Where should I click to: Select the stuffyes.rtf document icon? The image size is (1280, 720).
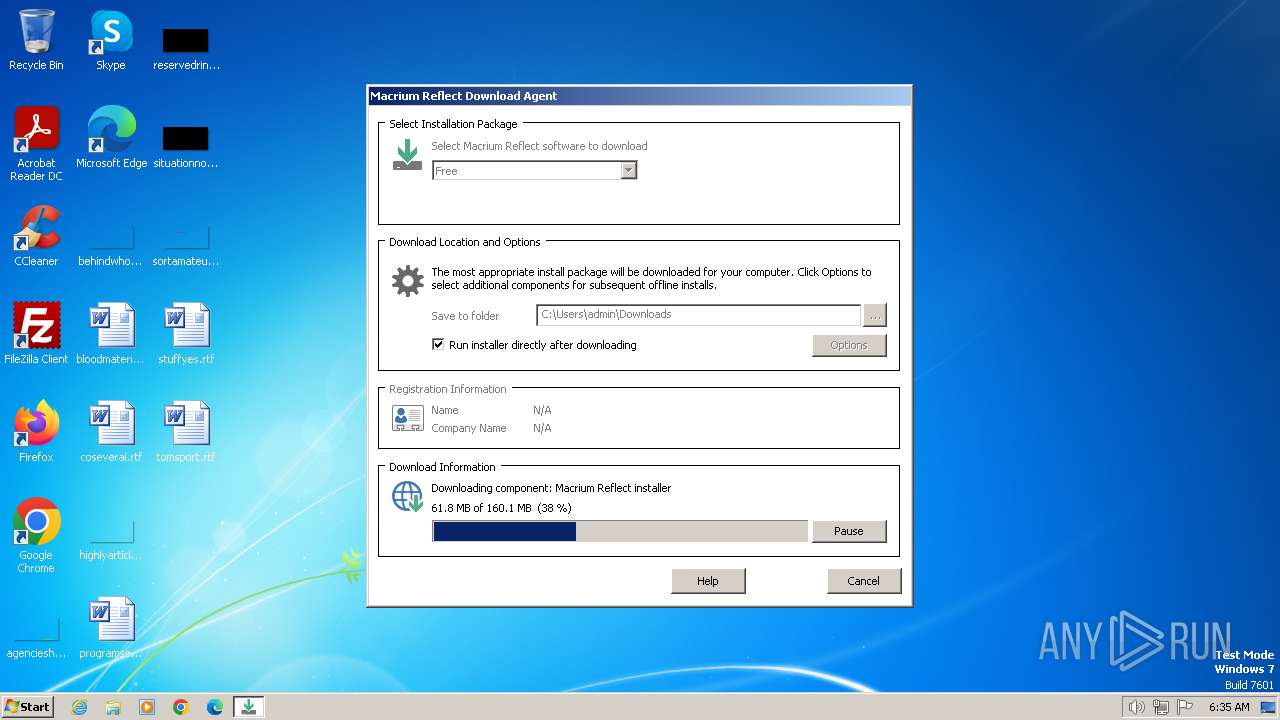[x=186, y=334]
